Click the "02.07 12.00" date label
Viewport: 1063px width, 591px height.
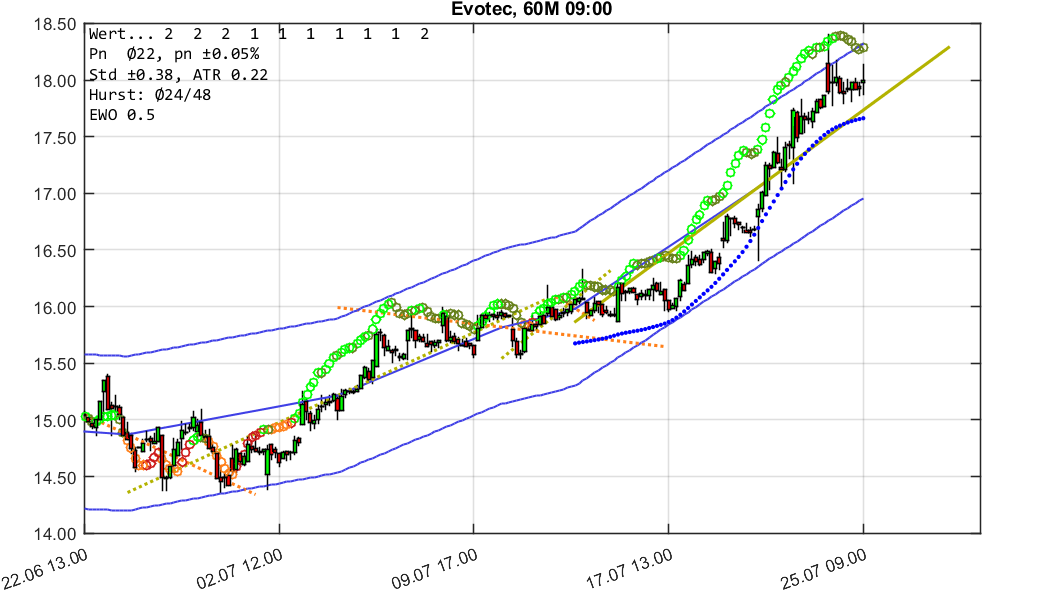(x=239, y=569)
